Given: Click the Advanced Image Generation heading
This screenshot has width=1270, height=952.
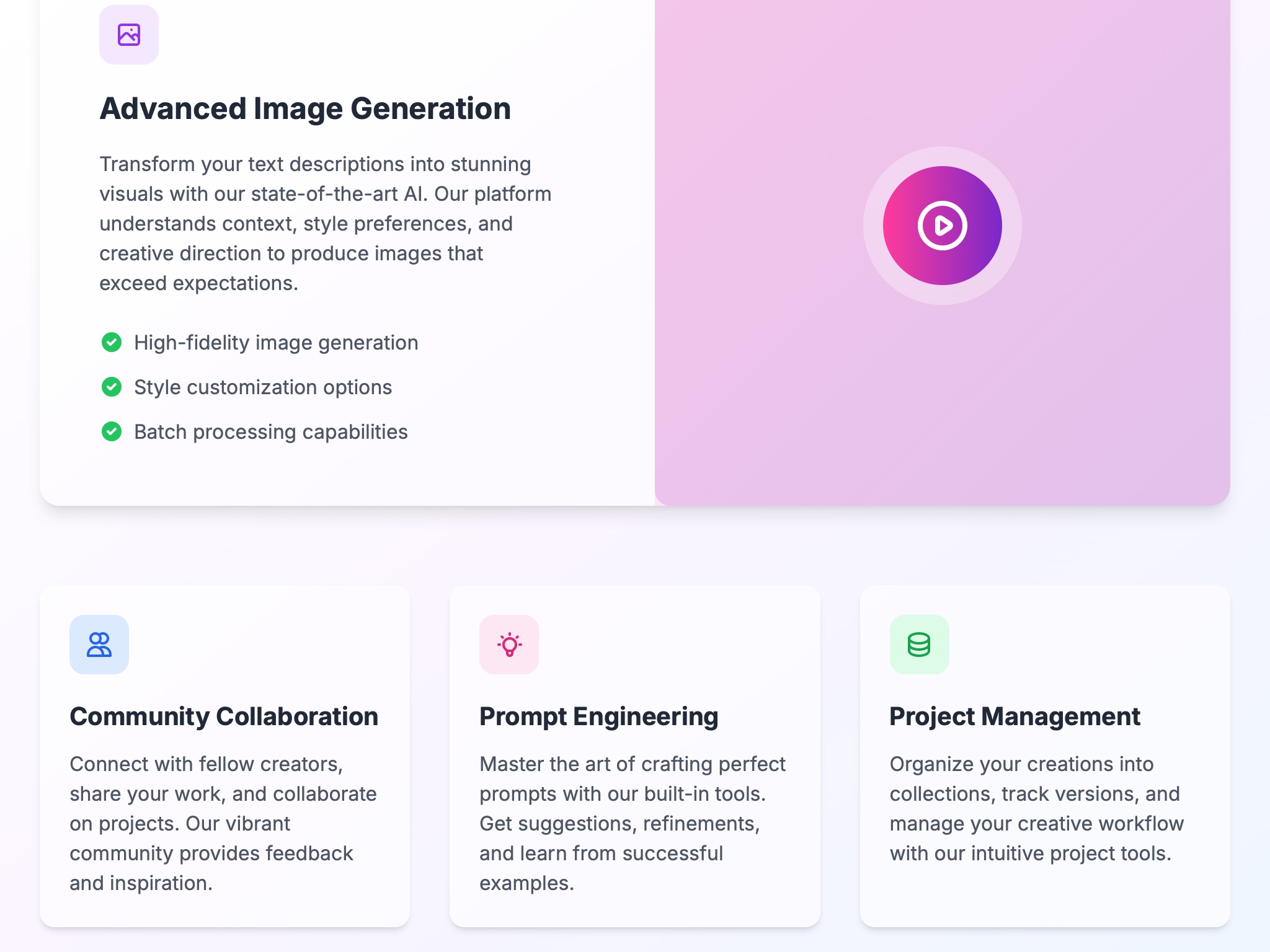Looking at the screenshot, I should 306,109.
